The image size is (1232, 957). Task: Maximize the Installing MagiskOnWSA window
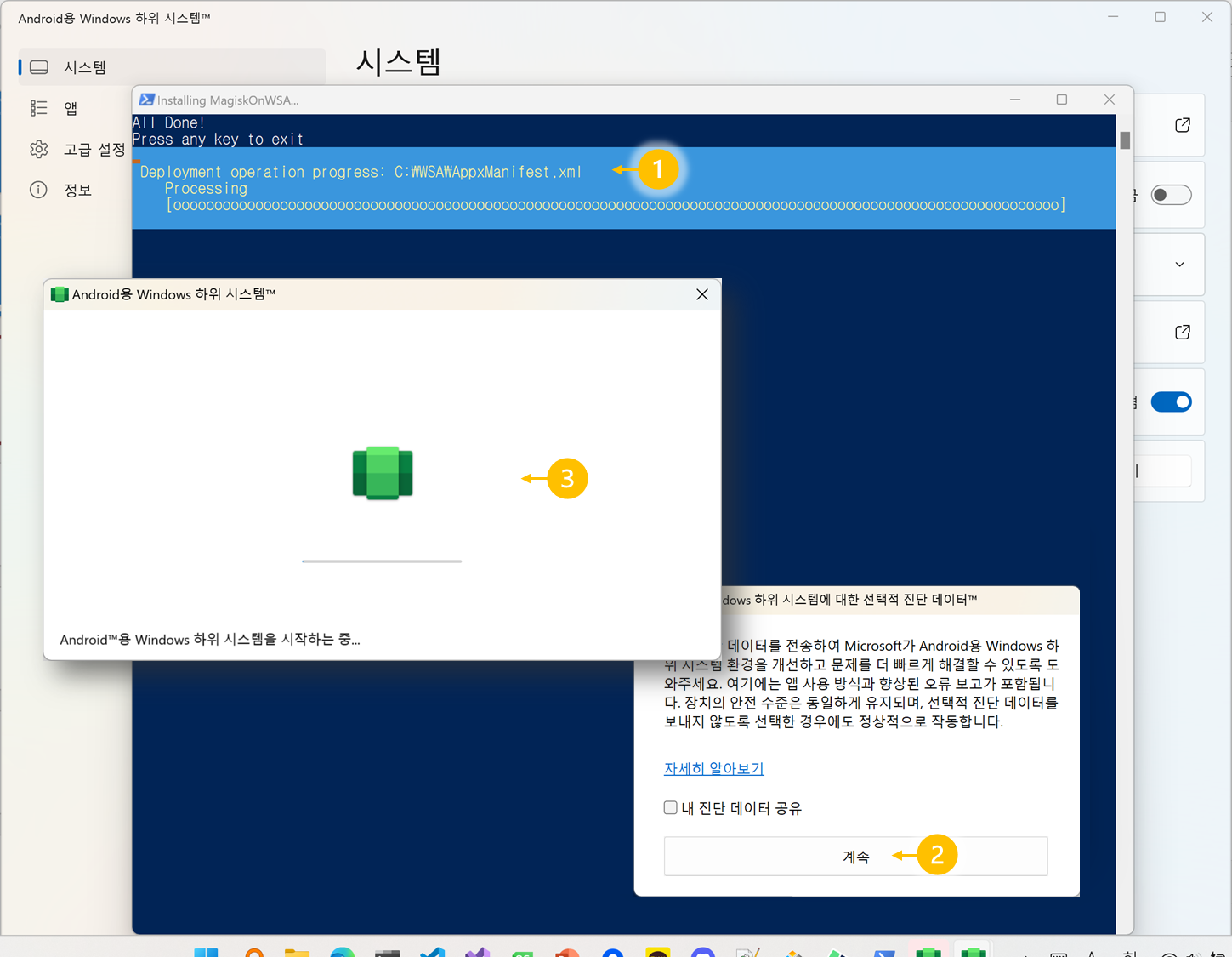1062,100
